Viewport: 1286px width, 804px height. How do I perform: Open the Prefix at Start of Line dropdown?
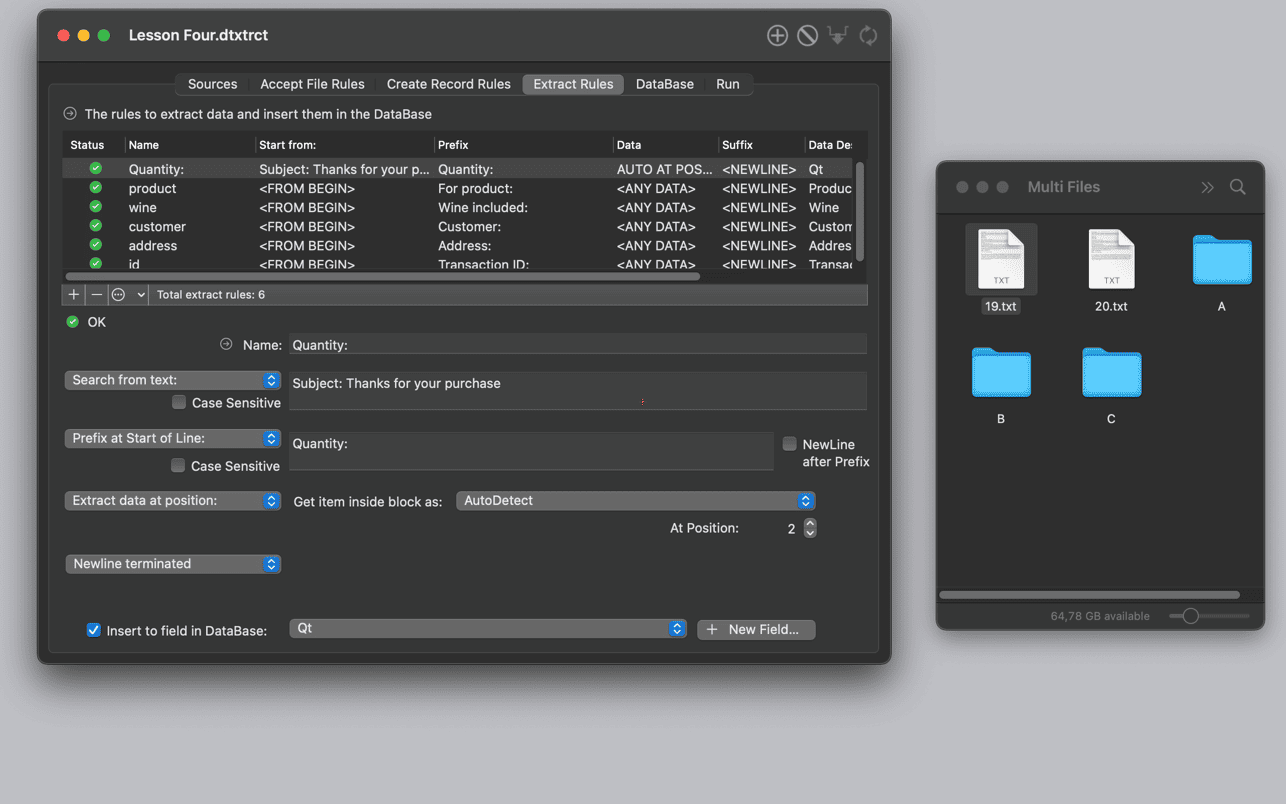[x=172, y=439]
